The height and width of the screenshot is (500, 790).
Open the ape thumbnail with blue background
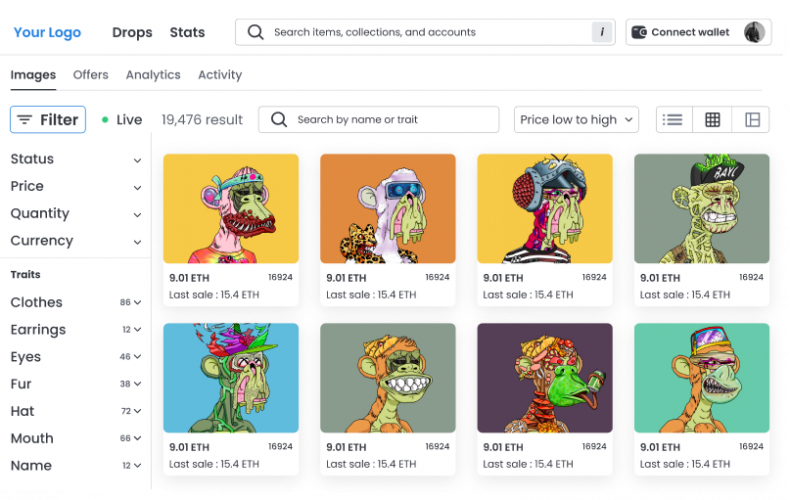click(231, 377)
